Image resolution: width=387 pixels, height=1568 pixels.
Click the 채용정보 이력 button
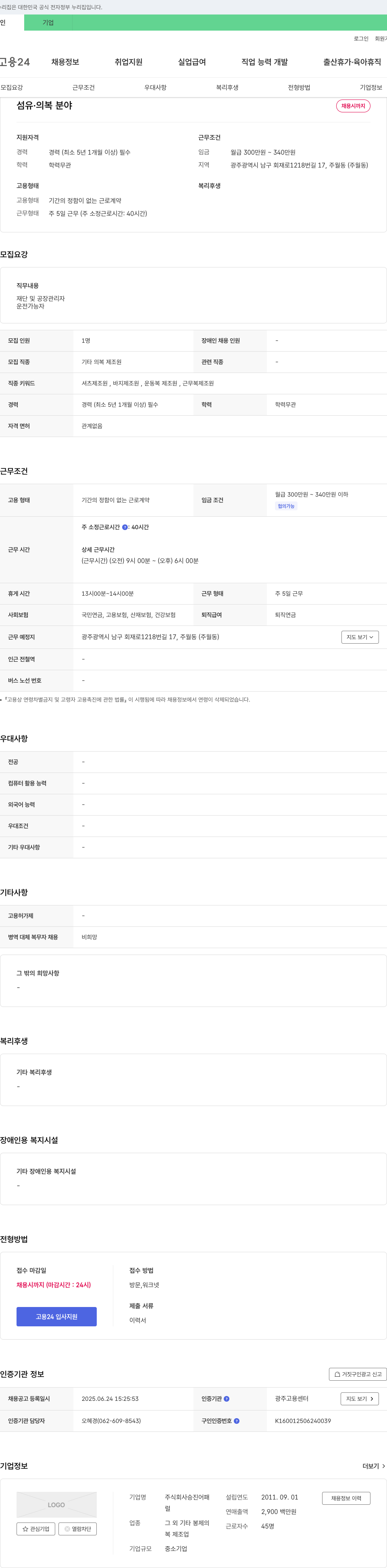tap(346, 1498)
